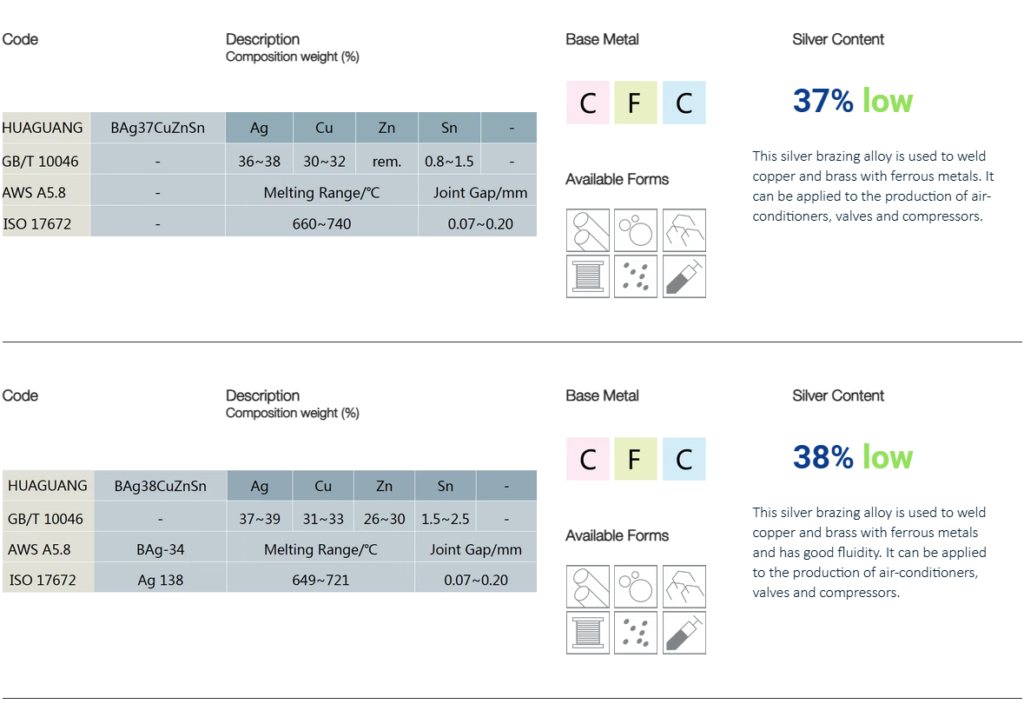Click the bent wire preforms icon for BAg38CuZnSn

click(x=684, y=586)
